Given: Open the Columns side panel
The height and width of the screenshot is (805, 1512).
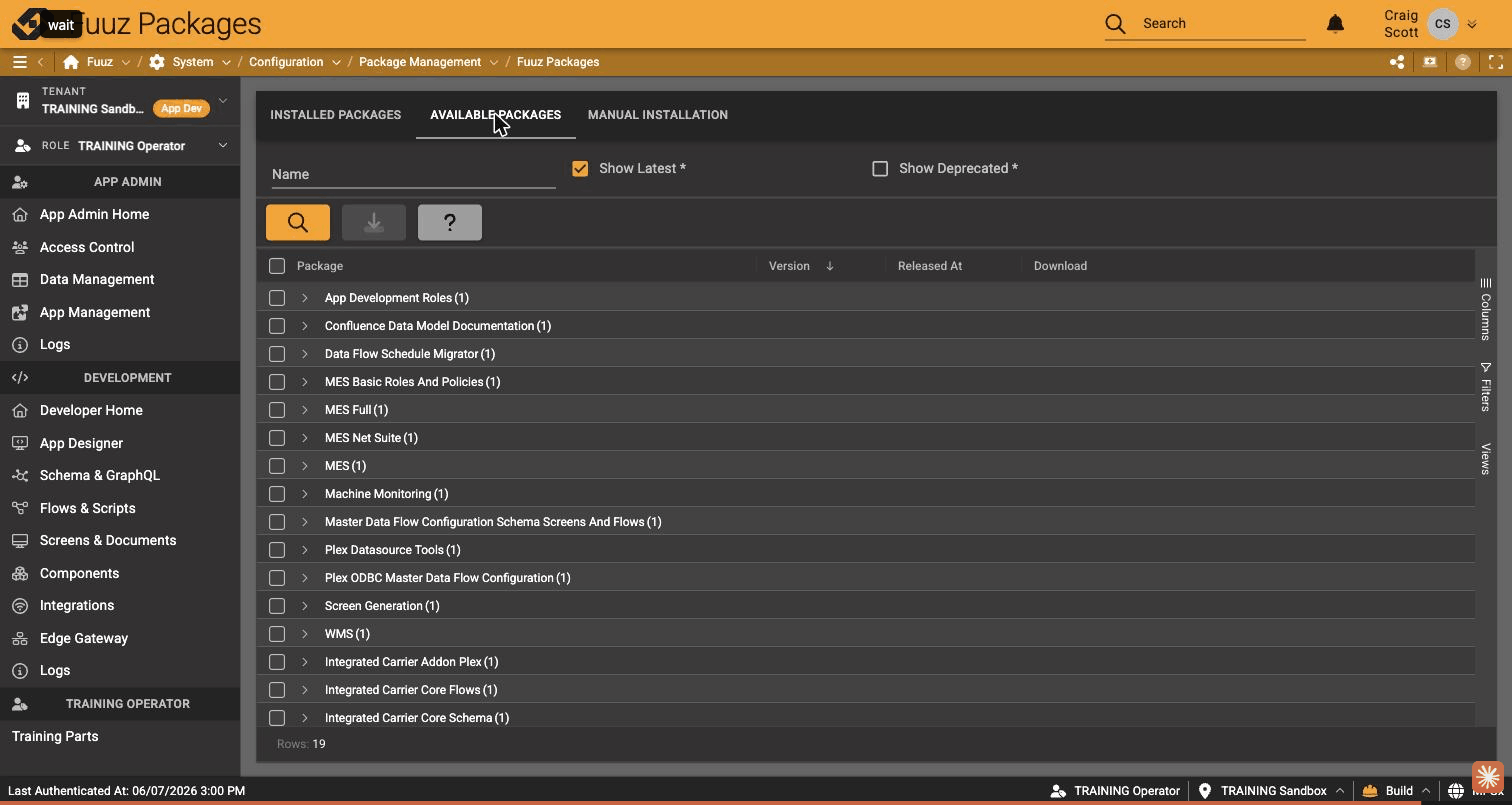Looking at the screenshot, I should click(x=1486, y=309).
